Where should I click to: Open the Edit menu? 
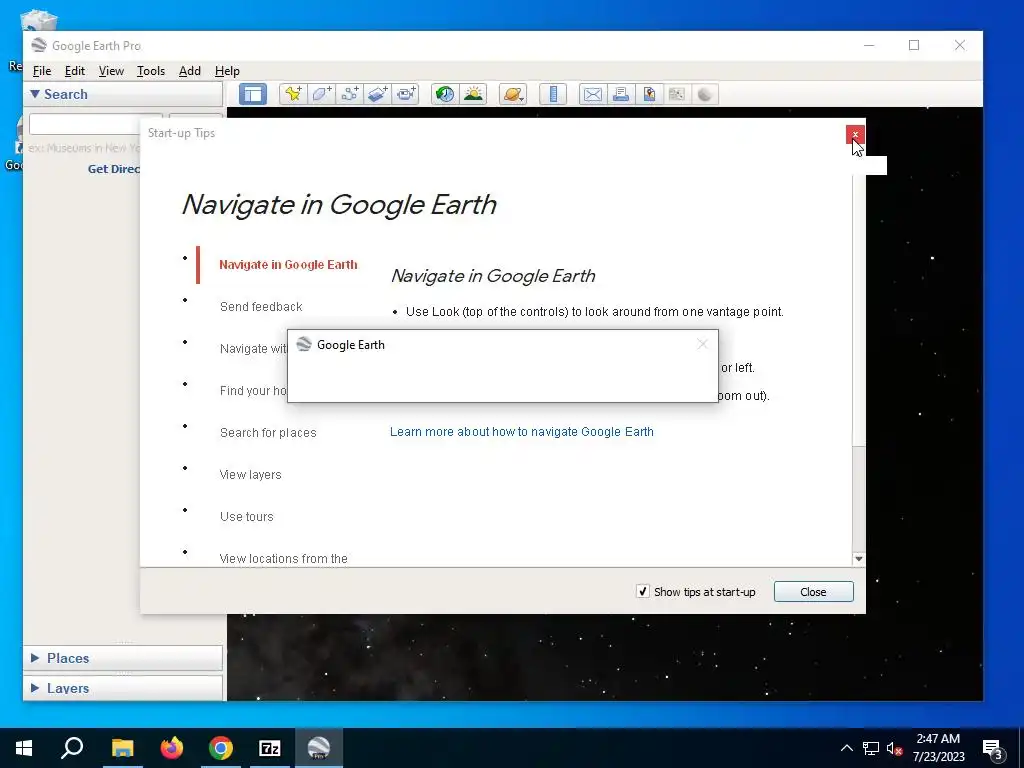[x=74, y=71]
